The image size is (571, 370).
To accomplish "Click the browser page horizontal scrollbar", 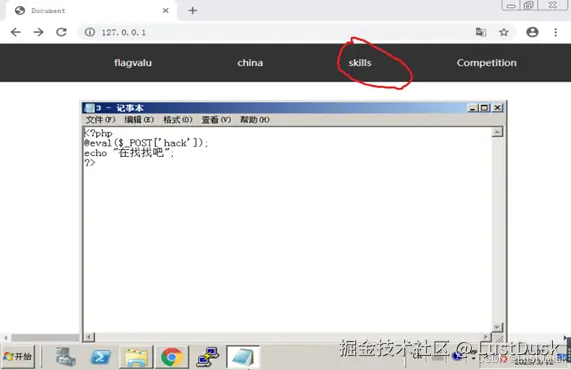I will [45, 338].
